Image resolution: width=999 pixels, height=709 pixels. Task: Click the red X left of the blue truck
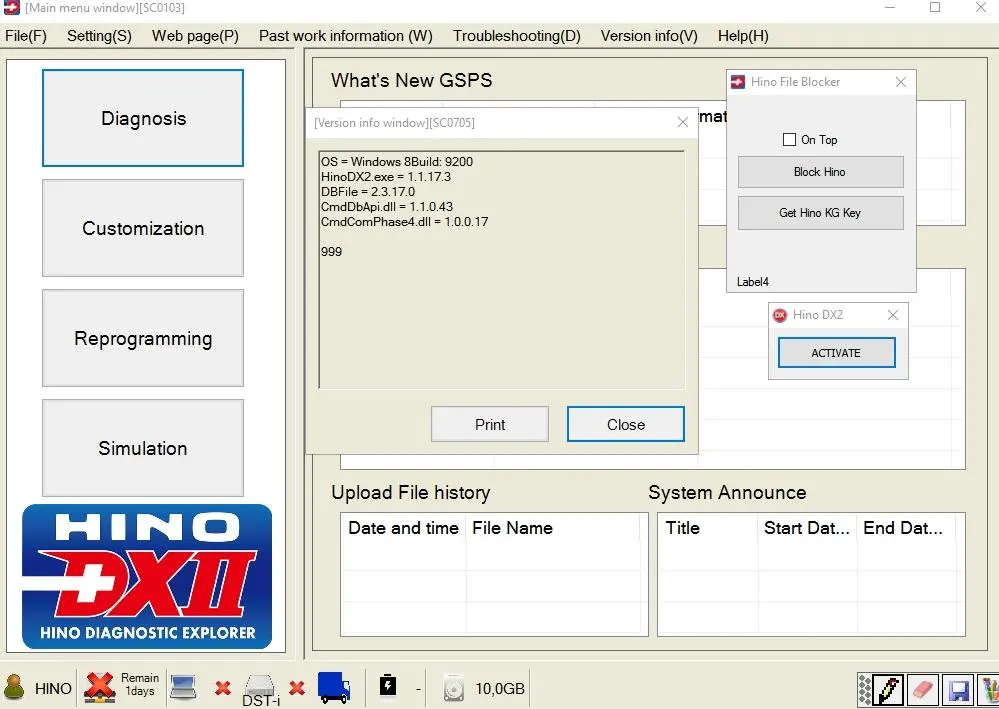point(297,688)
